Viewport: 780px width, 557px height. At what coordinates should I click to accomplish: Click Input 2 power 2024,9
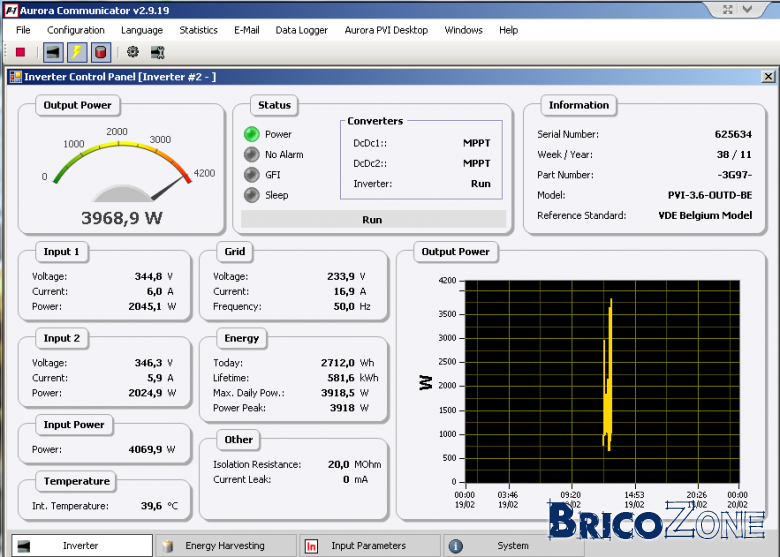(145, 393)
